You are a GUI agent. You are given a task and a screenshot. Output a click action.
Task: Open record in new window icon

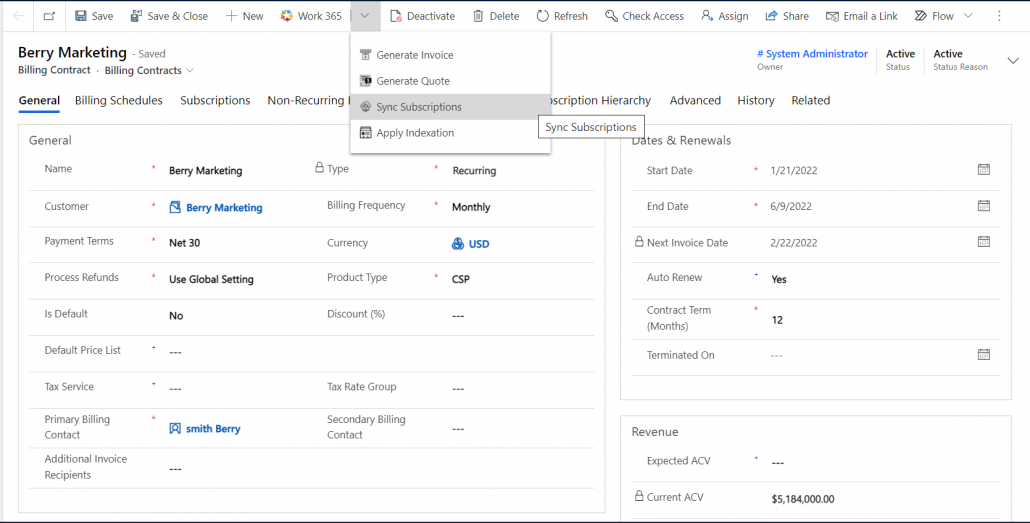click(x=49, y=16)
